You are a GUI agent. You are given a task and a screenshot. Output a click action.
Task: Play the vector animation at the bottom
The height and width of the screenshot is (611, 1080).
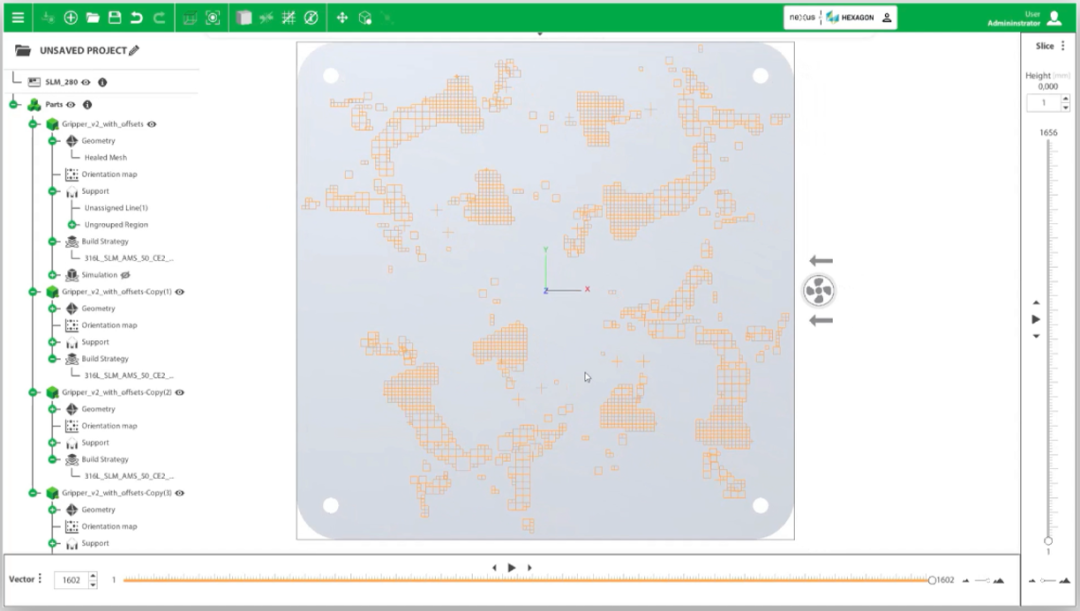[x=512, y=568]
